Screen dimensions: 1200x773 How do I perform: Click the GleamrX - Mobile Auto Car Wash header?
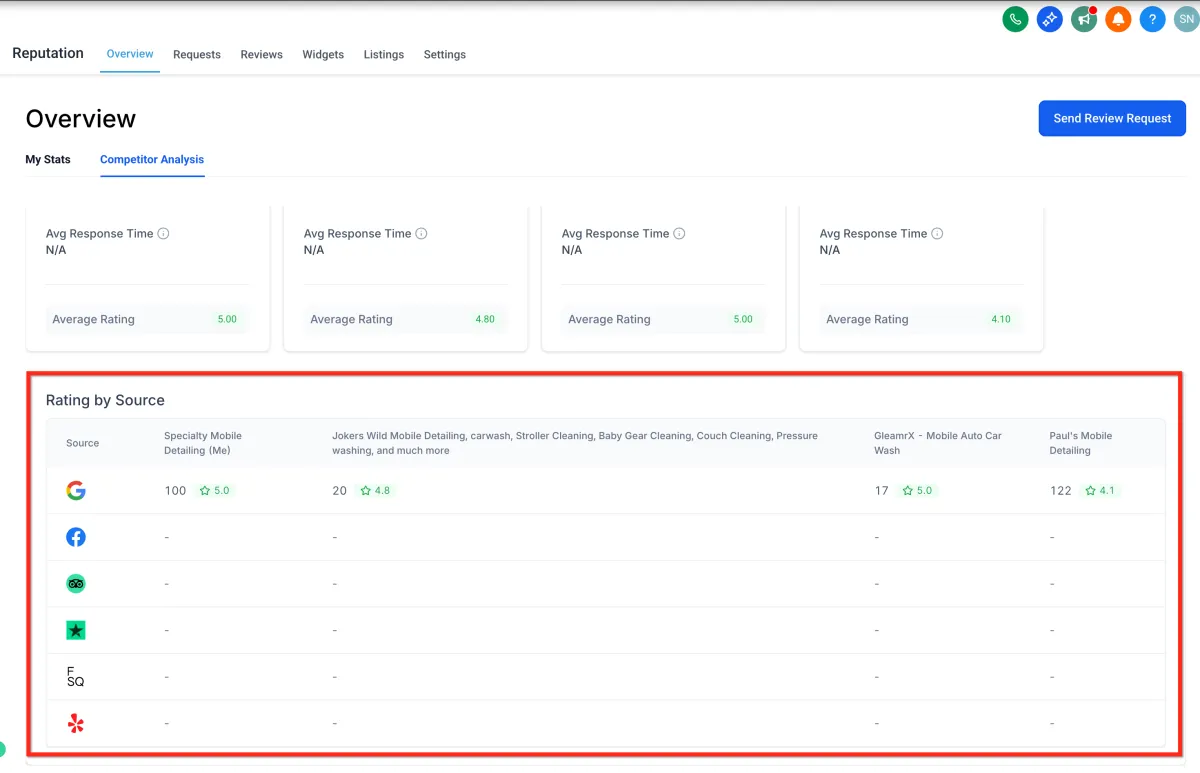point(938,443)
